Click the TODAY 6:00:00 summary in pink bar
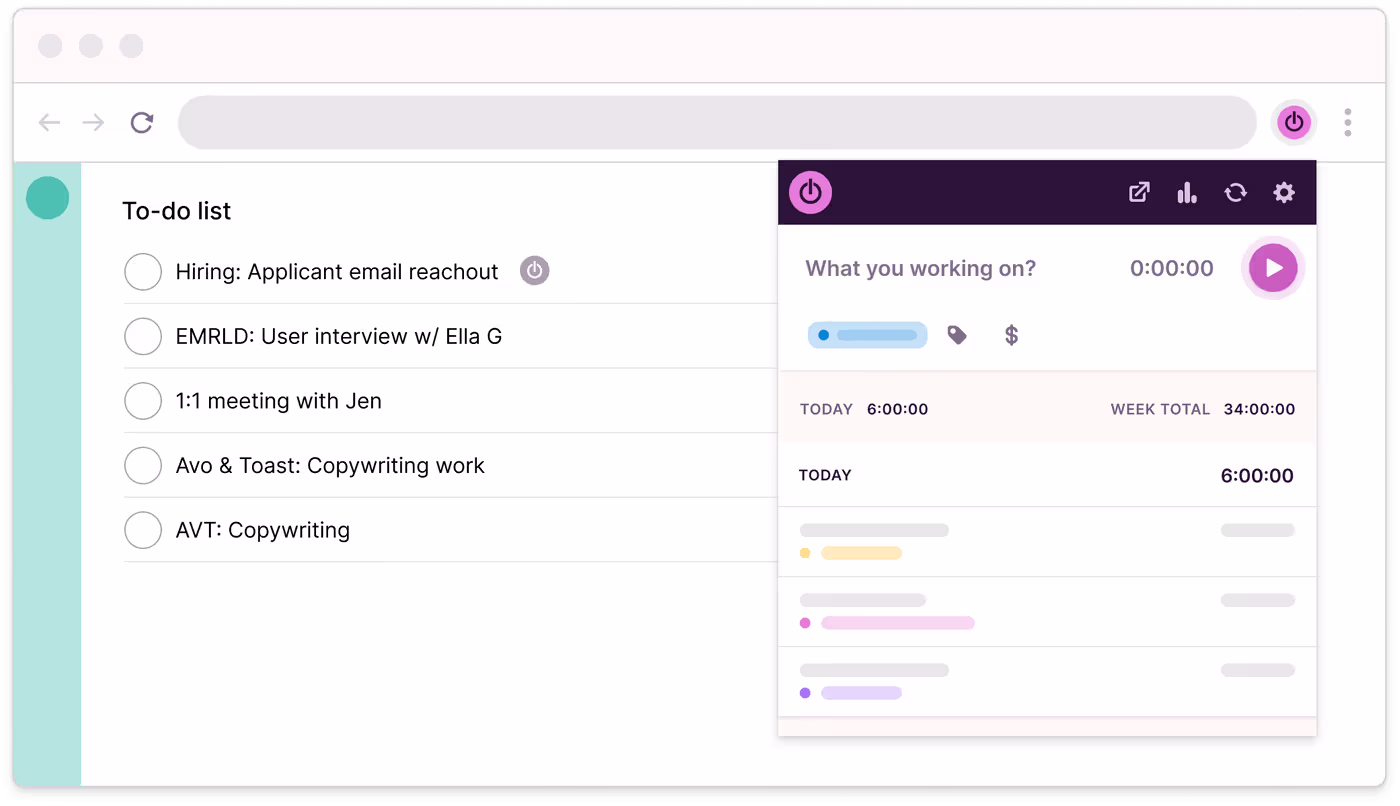 pos(864,409)
